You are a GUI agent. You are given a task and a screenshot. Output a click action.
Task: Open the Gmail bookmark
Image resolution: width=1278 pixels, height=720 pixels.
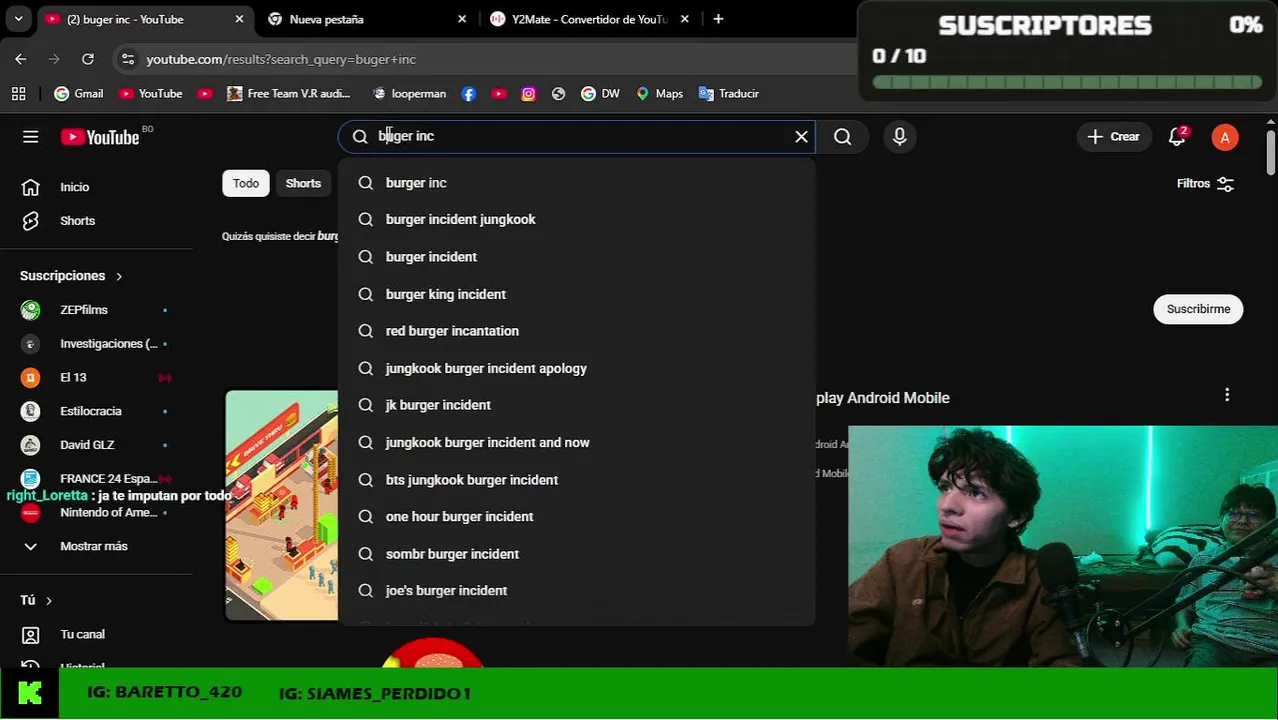(79, 94)
